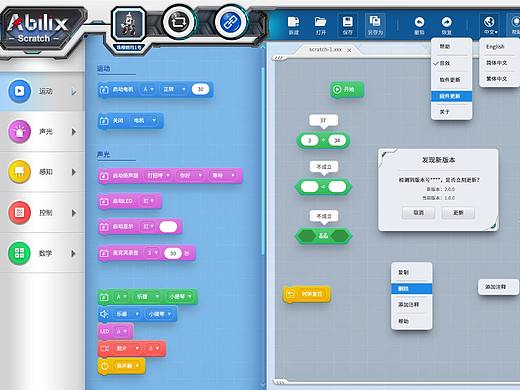The image size is (520, 390).
Task: Click the speed value 30 on motor block
Action: [200, 89]
